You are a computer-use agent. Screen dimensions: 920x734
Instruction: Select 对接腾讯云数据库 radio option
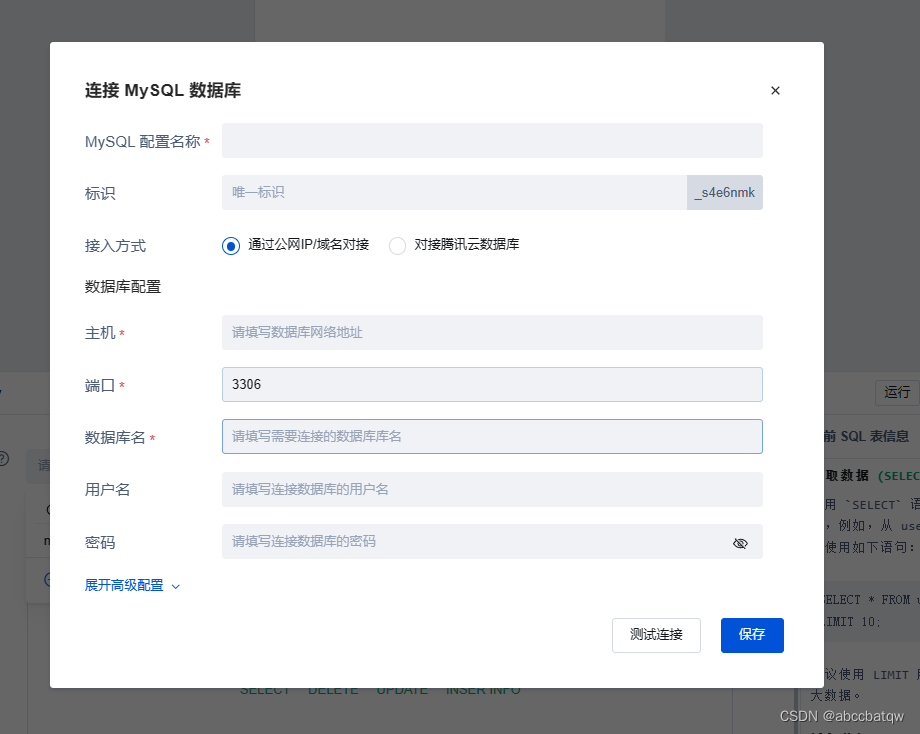[397, 246]
